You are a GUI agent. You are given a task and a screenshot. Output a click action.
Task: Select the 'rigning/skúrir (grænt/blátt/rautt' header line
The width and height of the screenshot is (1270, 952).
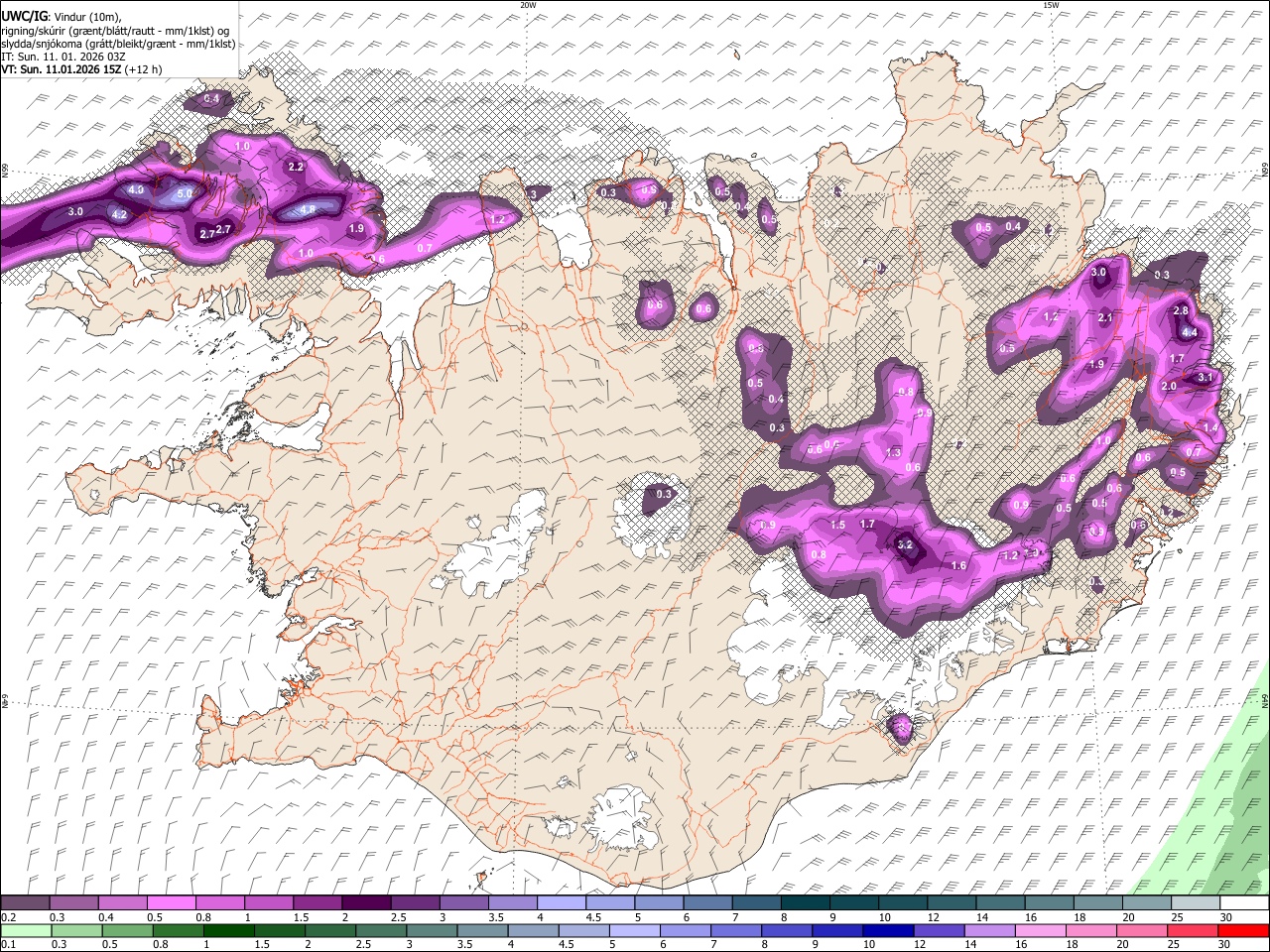point(117,31)
